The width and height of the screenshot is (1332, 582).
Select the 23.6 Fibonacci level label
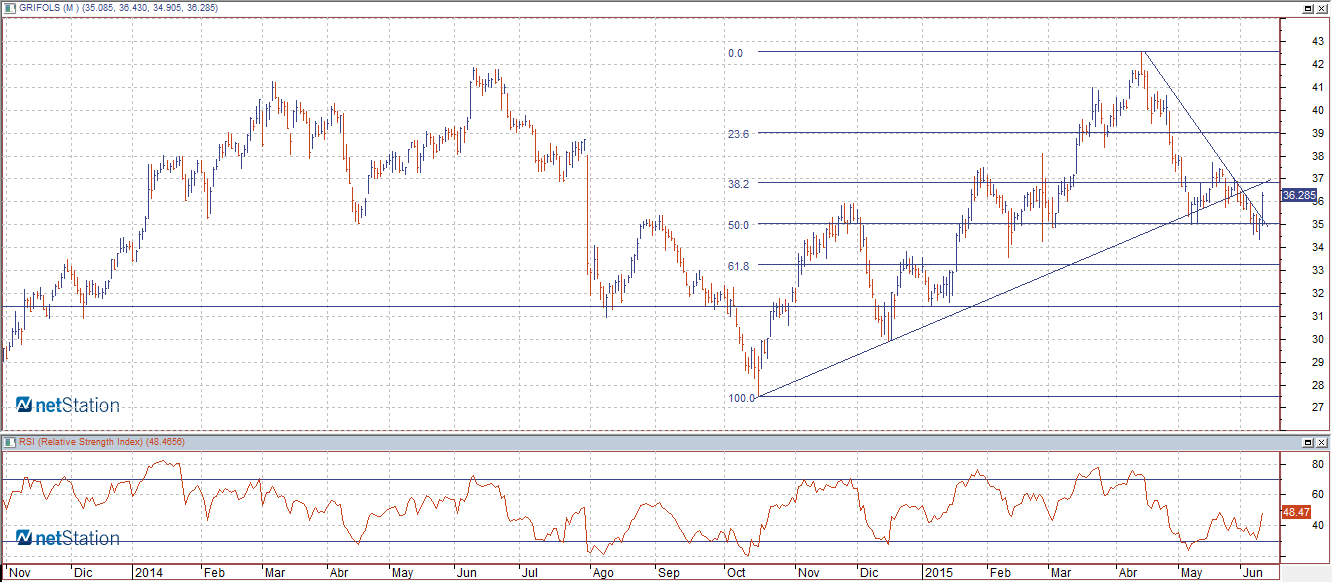739,133
